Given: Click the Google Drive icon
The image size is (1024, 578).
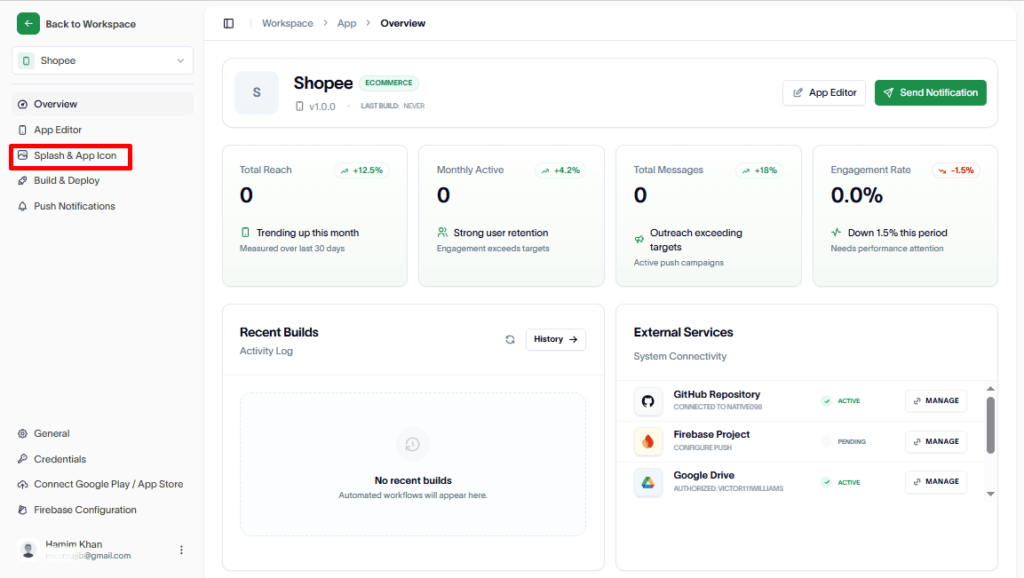Looking at the screenshot, I should pyautogui.click(x=648, y=483).
